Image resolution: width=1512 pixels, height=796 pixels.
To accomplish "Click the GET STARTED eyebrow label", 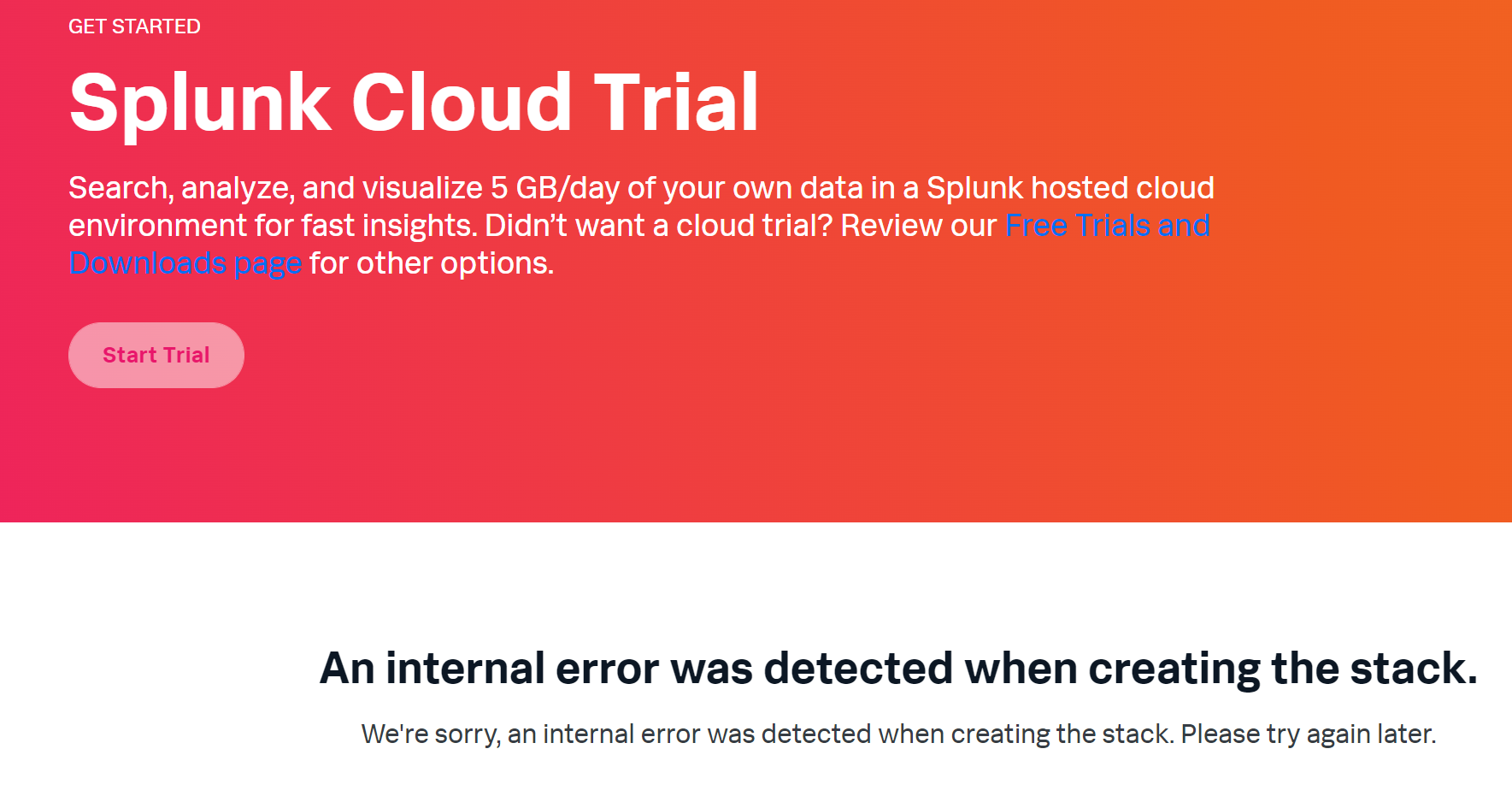I will pyautogui.click(x=134, y=26).
